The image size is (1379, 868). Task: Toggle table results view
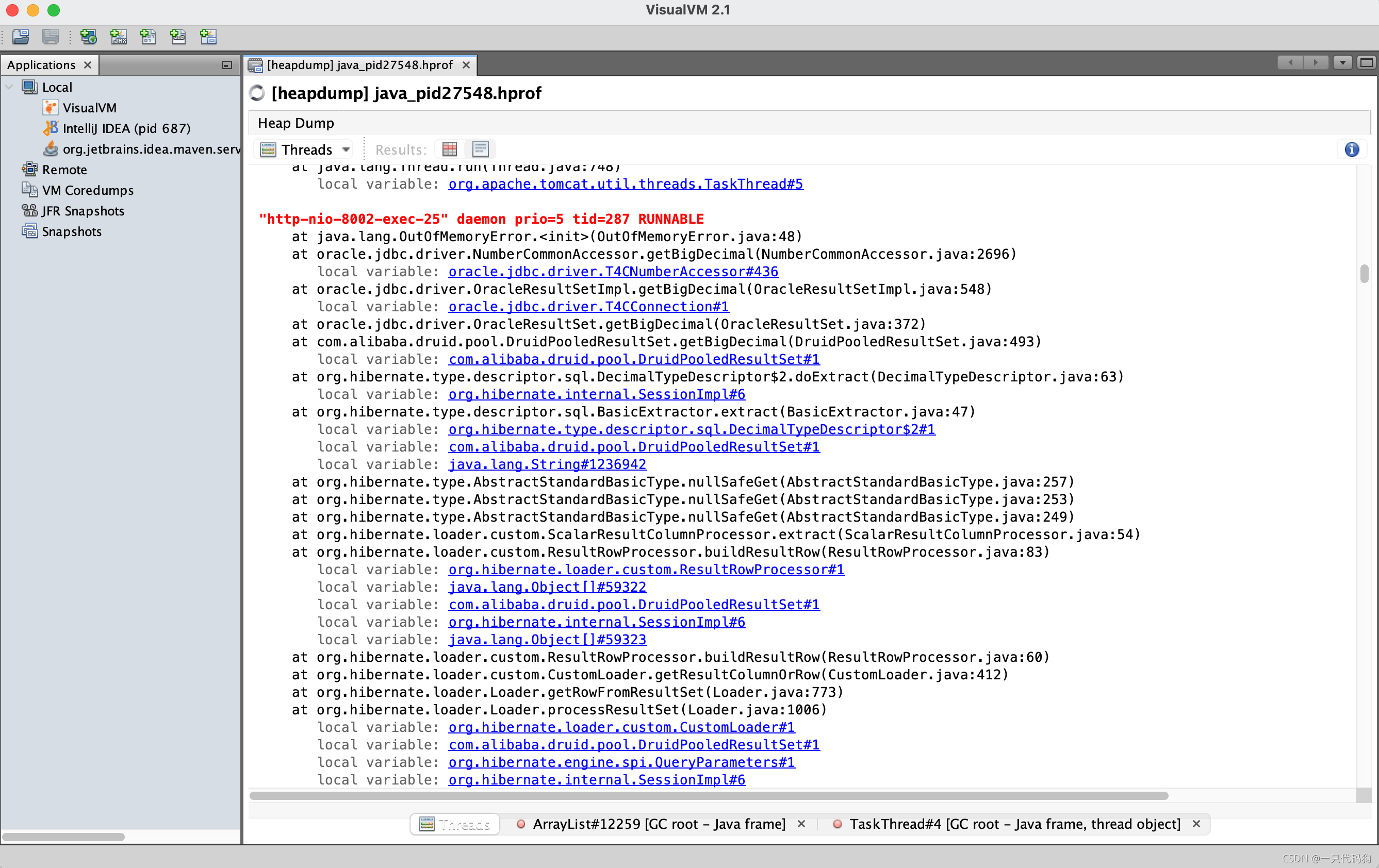click(450, 149)
